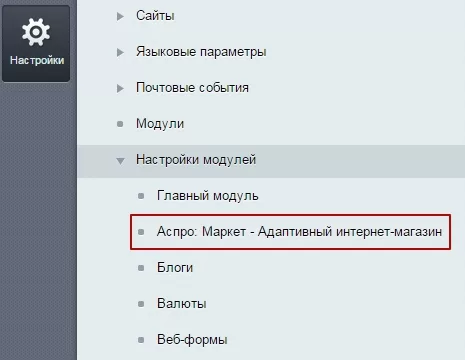Click the bullet next to Модули
Image resolution: width=465 pixels, height=360 pixels.
point(120,124)
